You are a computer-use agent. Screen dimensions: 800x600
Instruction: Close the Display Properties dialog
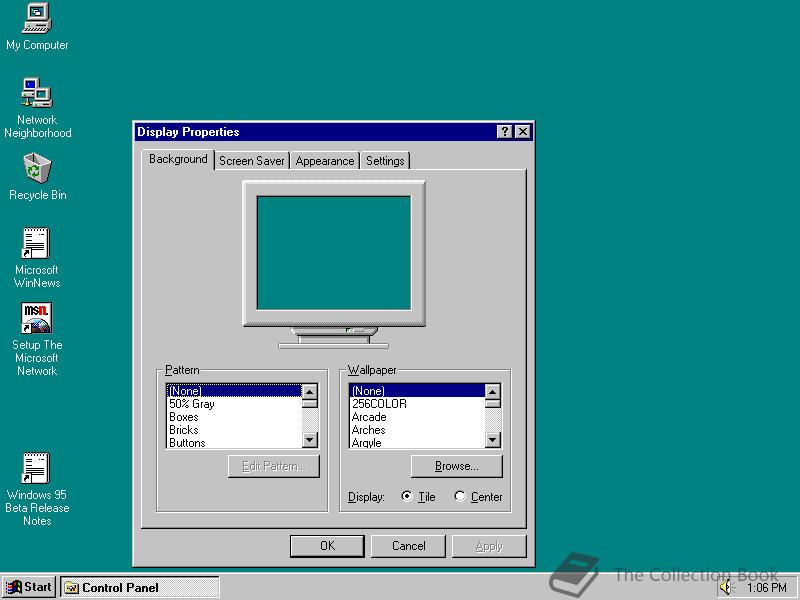pos(522,132)
